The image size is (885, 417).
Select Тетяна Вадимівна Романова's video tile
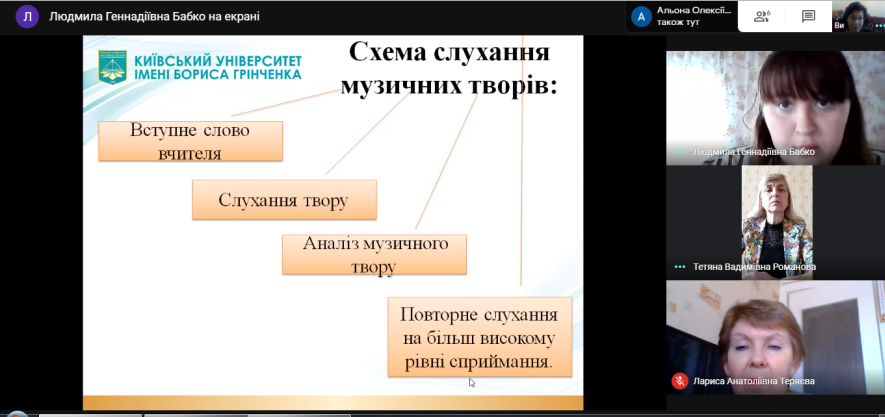pos(775,222)
